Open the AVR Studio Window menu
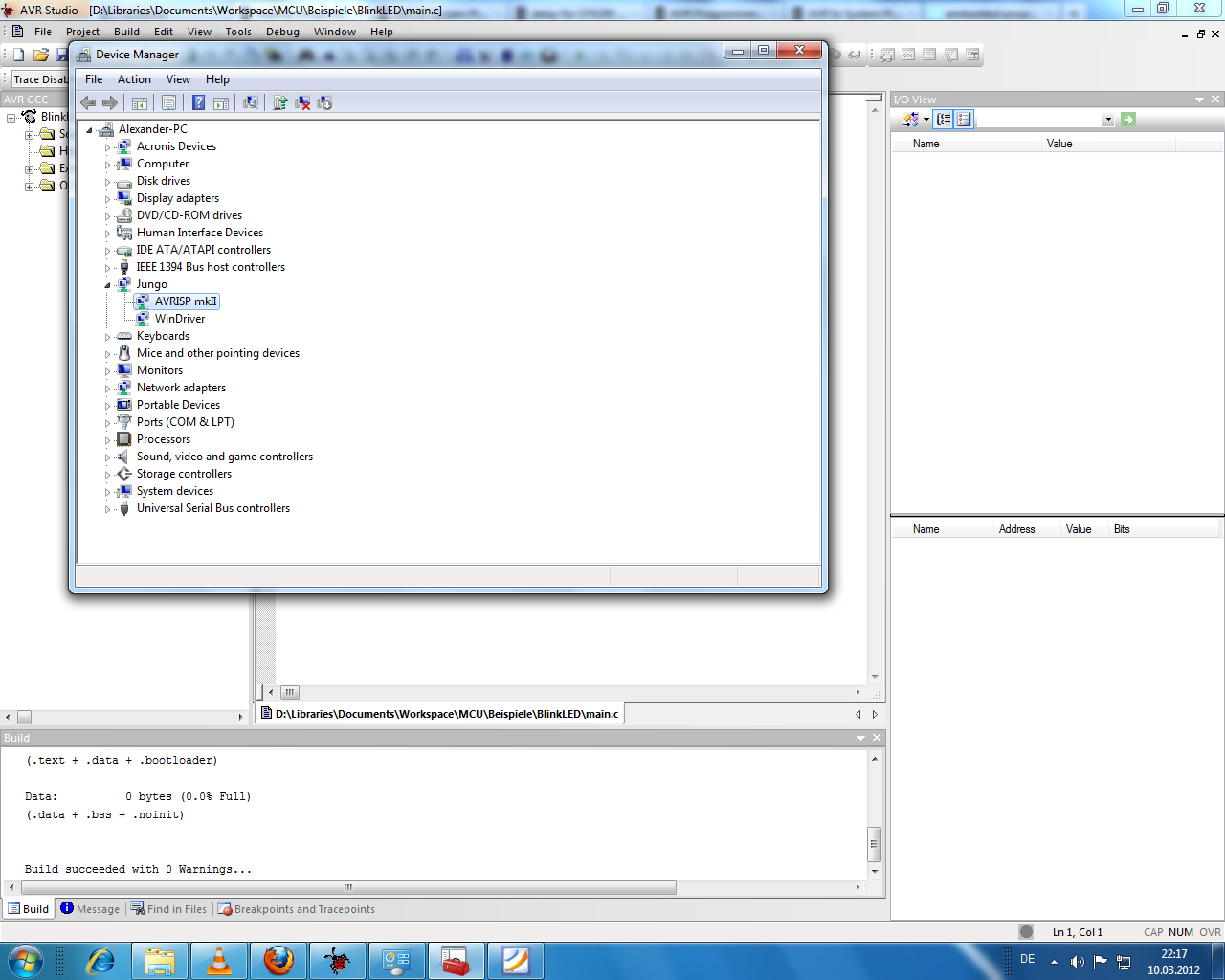The height and width of the screenshot is (980, 1225). tap(335, 32)
